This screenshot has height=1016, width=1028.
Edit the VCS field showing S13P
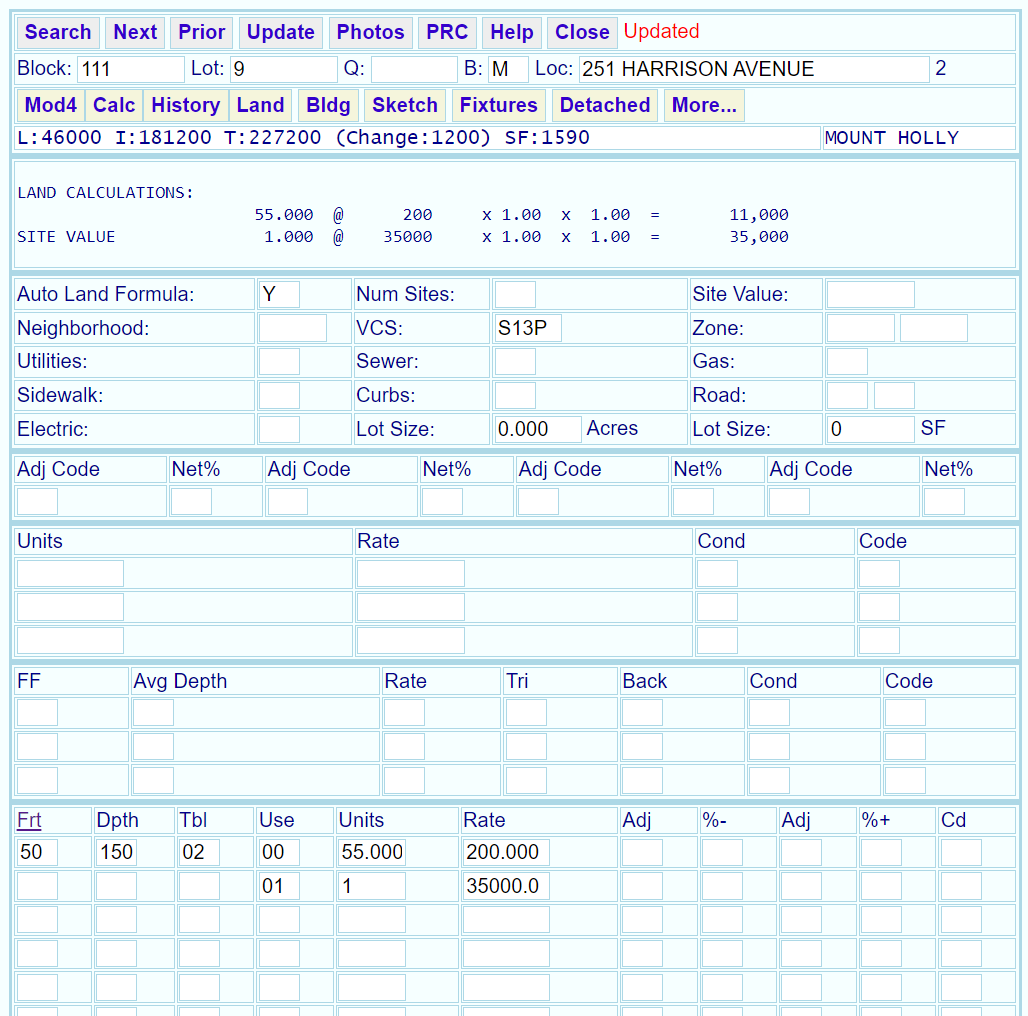coord(528,328)
